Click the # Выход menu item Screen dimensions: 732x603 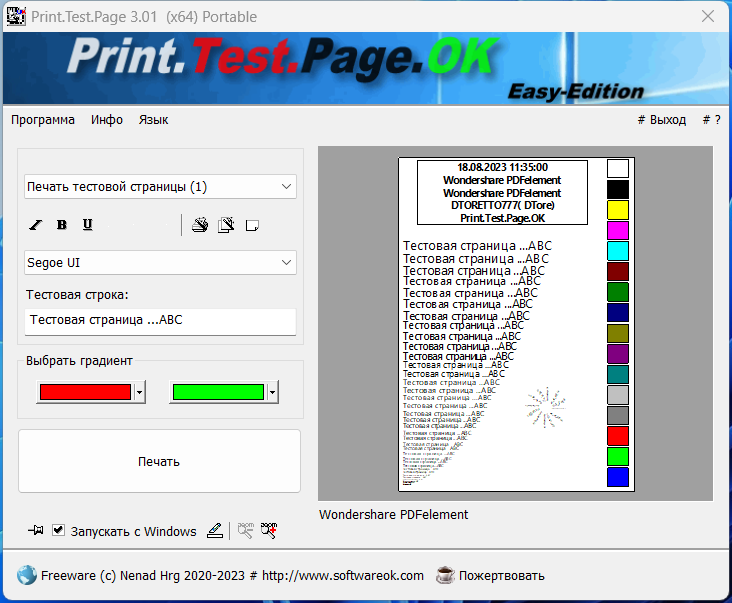pos(662,120)
